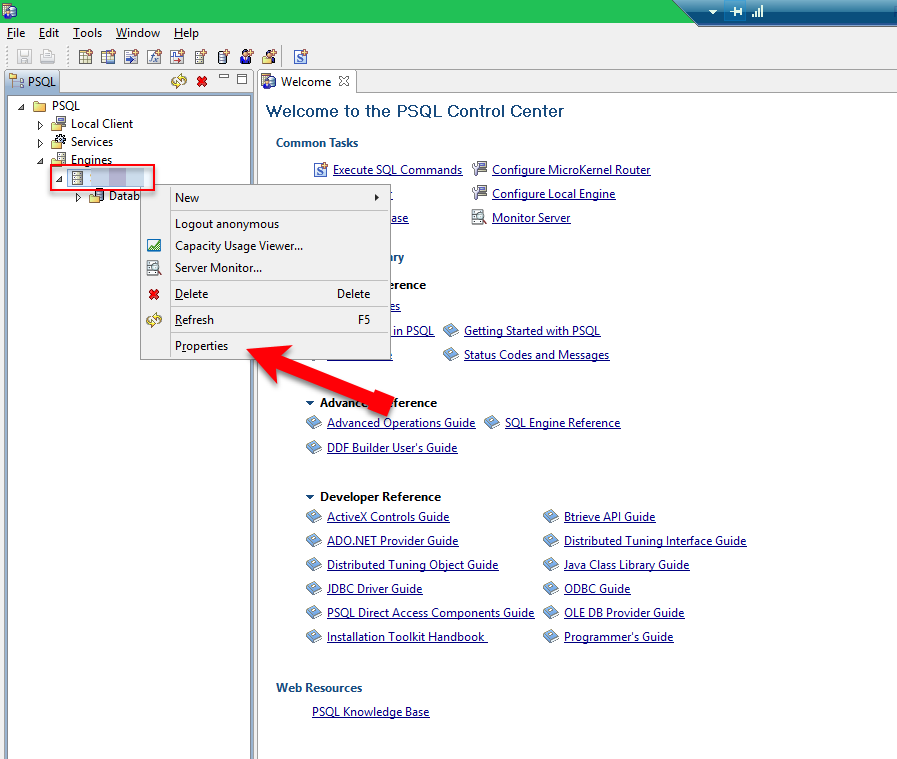Click the New Group (yellow person) toolbar icon
This screenshot has width=897, height=759.
coord(267,57)
